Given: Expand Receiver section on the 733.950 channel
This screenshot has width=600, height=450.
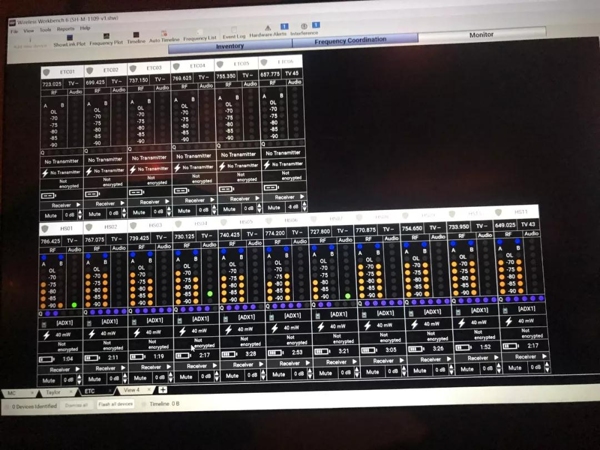Looking at the screenshot, I should tap(478, 358).
